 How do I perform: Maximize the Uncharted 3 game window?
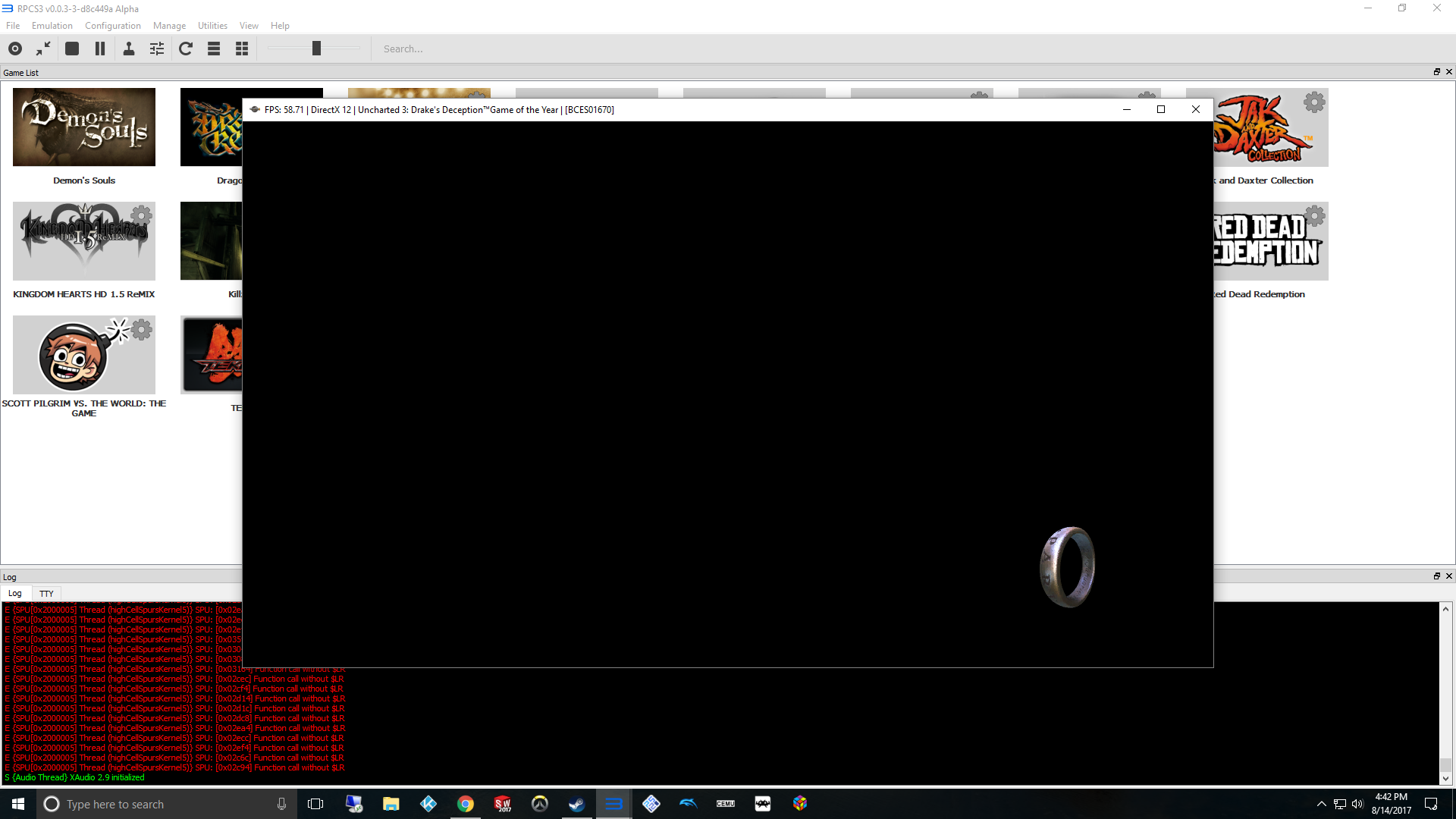pyautogui.click(x=1160, y=109)
